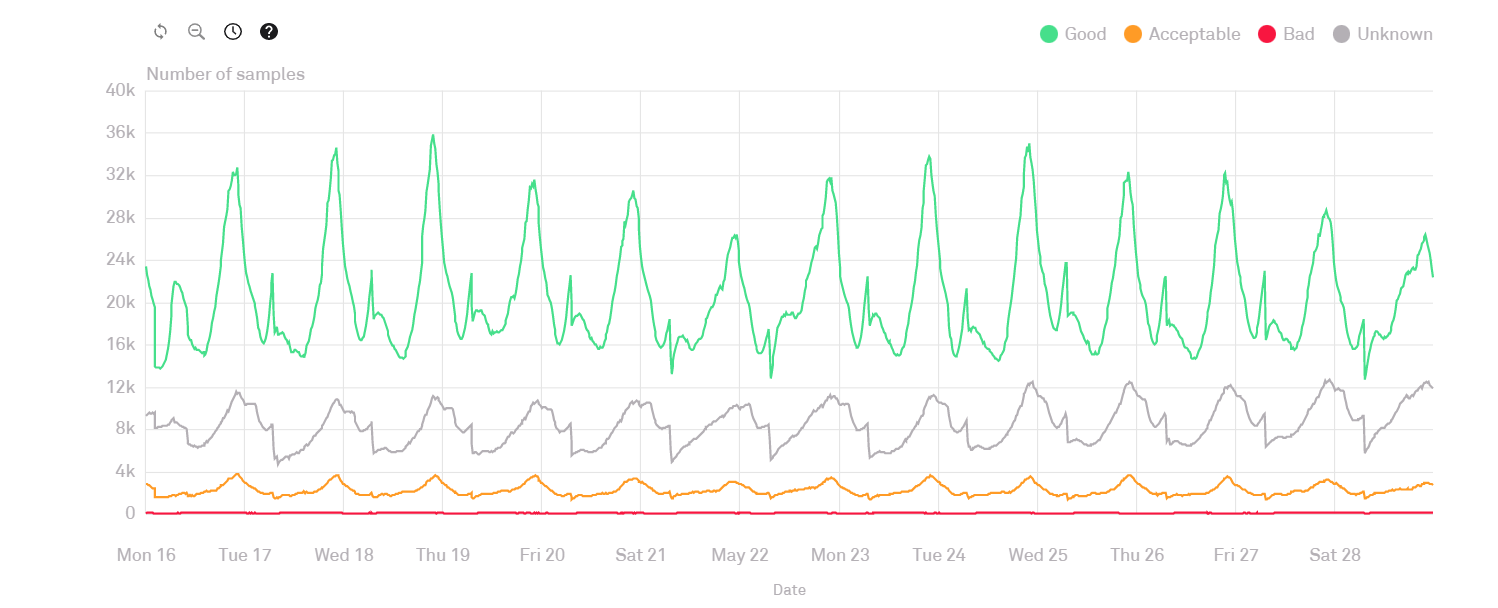Image resolution: width=1498 pixels, height=608 pixels.
Task: Open the time range clock icon
Action: 233,32
